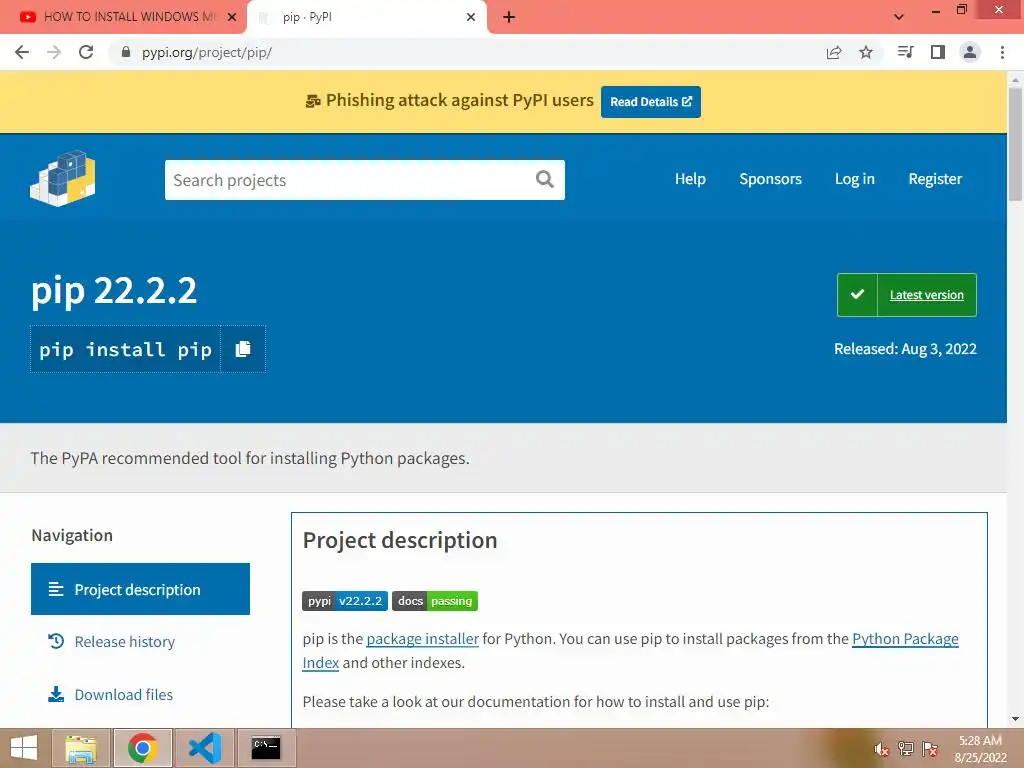Follow the Python Package Index link
This screenshot has width=1024, height=768.
[905, 639]
